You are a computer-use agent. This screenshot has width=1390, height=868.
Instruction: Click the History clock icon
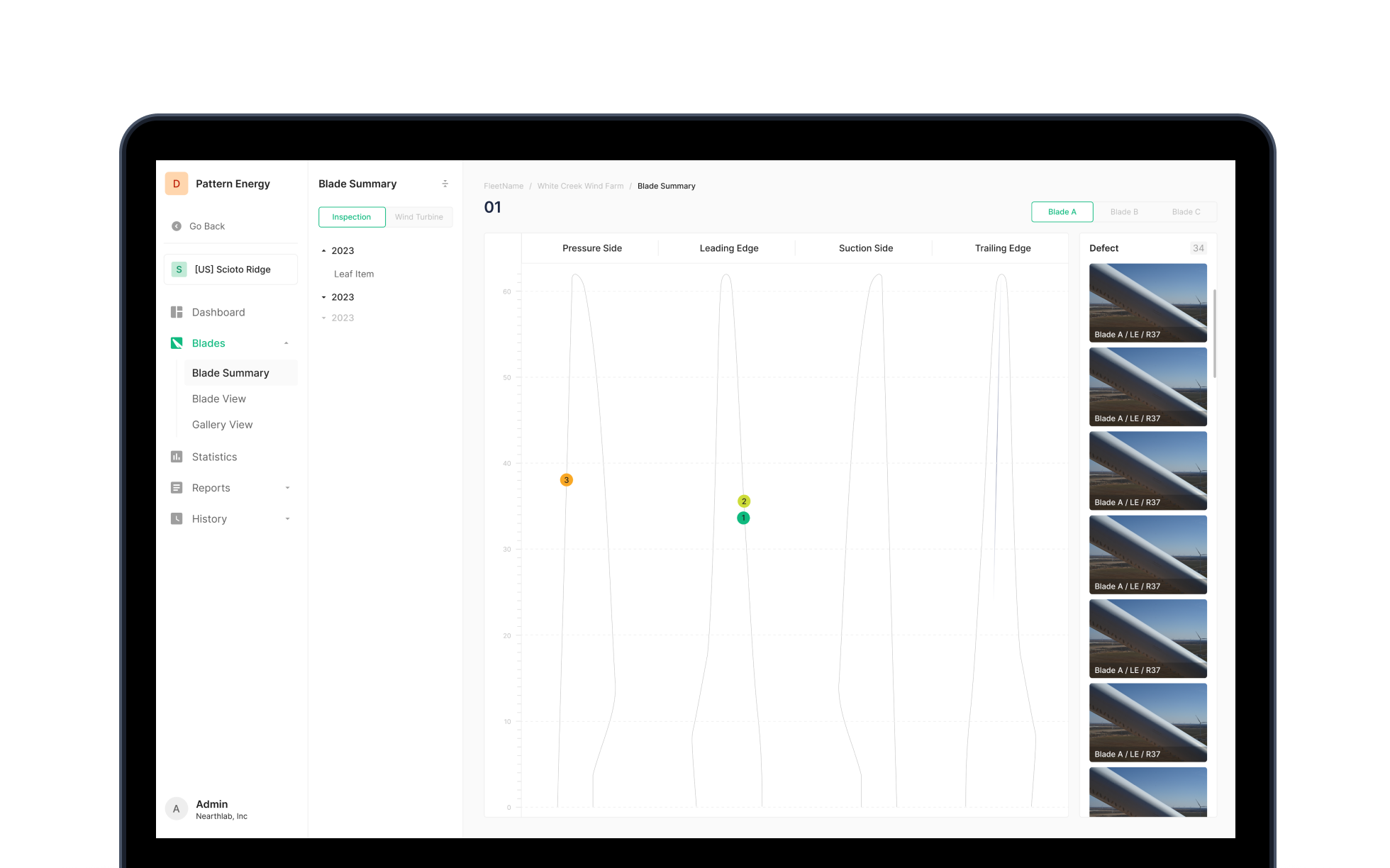[177, 519]
